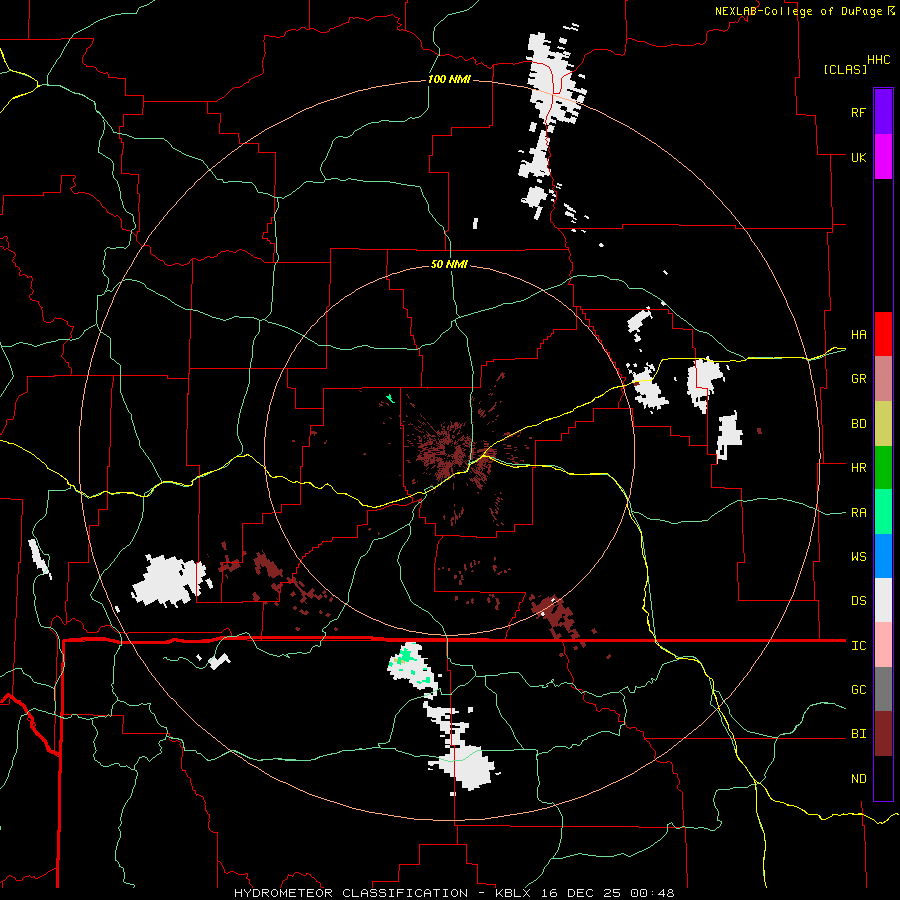Click the 00:48 timestamp
The image size is (900, 900).
(653, 893)
